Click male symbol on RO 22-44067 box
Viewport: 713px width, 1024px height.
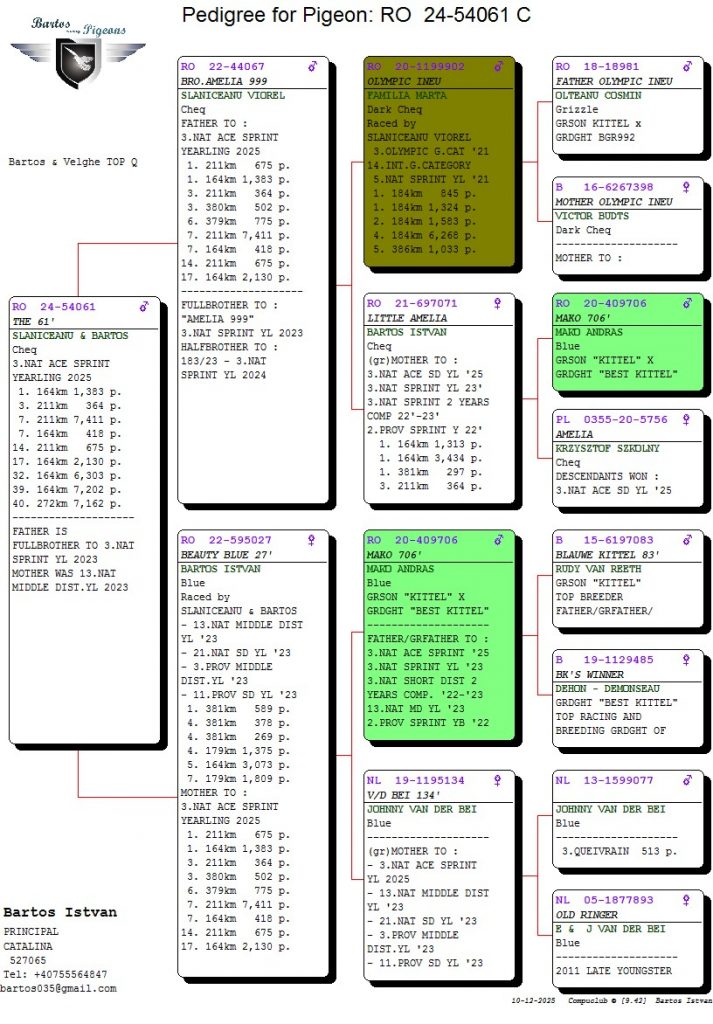point(313,66)
